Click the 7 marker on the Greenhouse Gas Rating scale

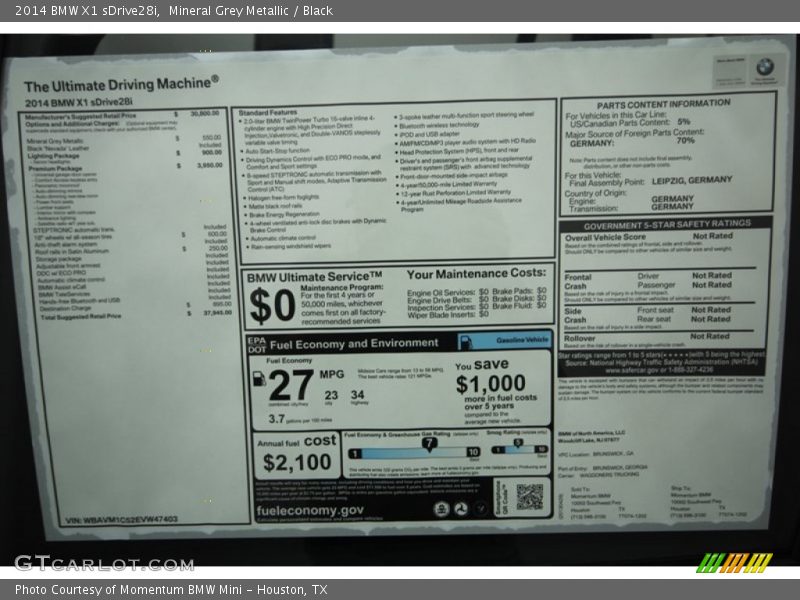point(429,441)
